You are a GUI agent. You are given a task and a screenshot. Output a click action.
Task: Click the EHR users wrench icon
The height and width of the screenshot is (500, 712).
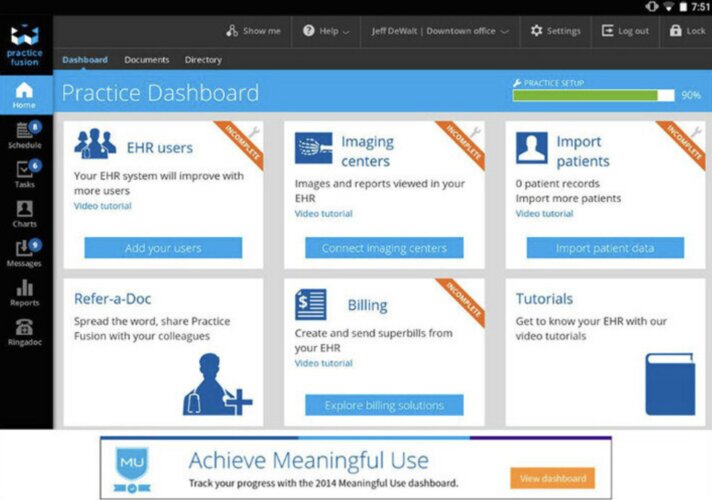point(253,132)
